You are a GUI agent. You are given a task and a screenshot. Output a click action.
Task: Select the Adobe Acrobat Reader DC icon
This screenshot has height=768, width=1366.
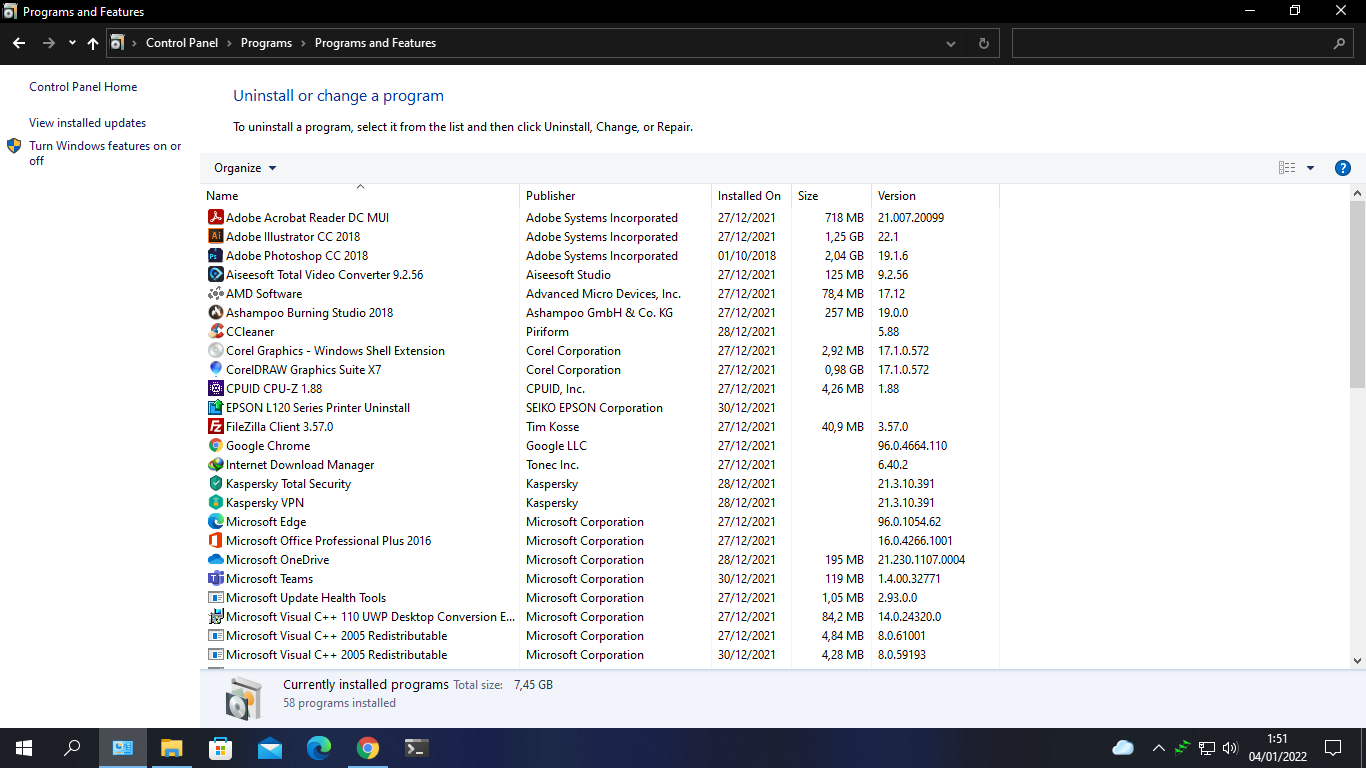point(215,218)
